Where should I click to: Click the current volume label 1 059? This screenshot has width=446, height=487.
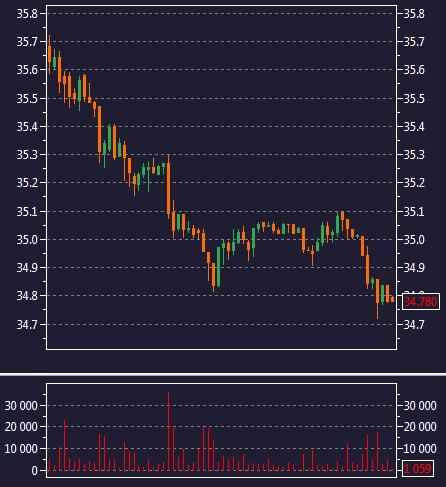[x=418, y=469]
